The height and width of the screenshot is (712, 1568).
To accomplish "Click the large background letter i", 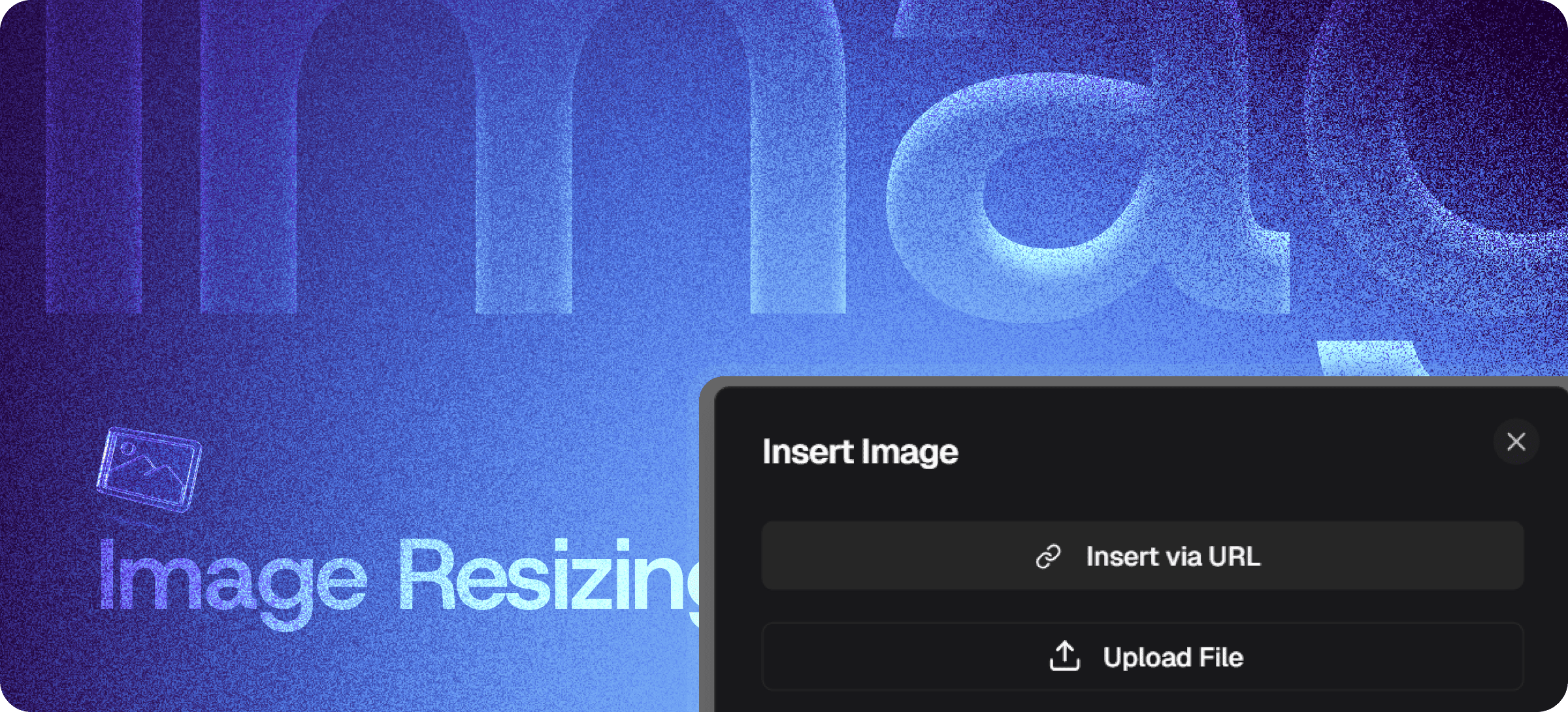I will click(94, 157).
